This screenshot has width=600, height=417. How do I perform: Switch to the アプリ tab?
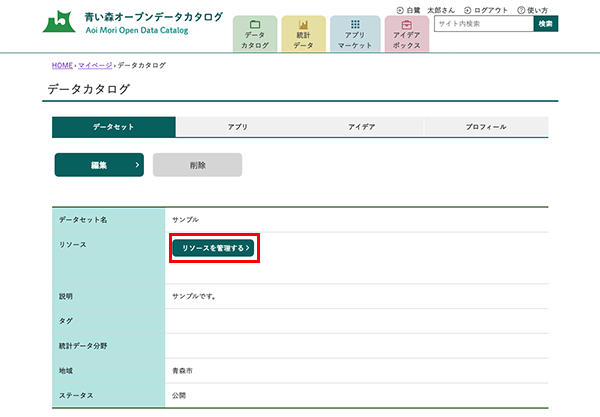238,127
